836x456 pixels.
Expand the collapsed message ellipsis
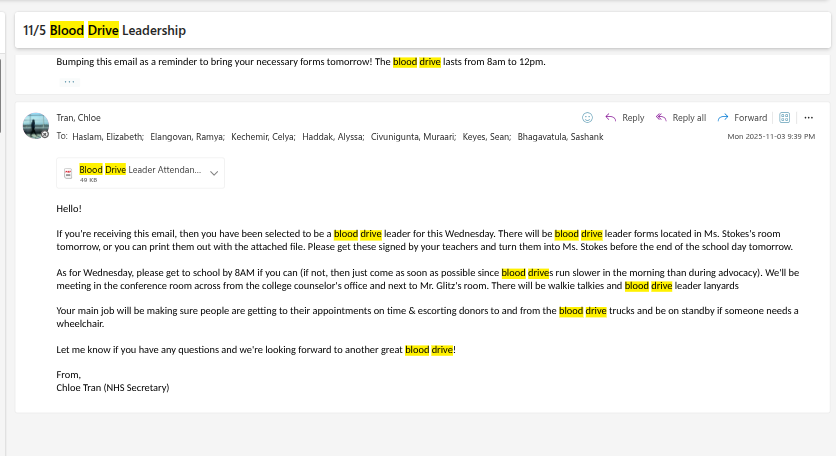click(x=69, y=82)
